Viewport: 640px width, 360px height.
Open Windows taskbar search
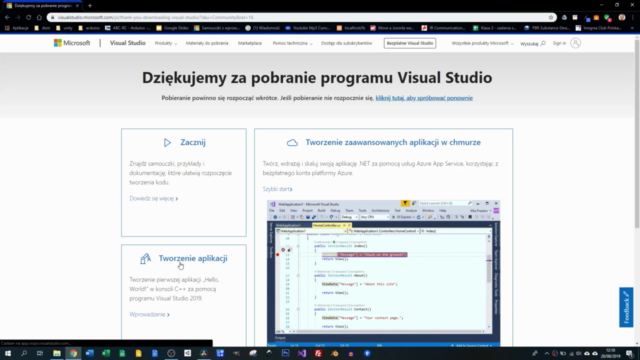point(24,353)
